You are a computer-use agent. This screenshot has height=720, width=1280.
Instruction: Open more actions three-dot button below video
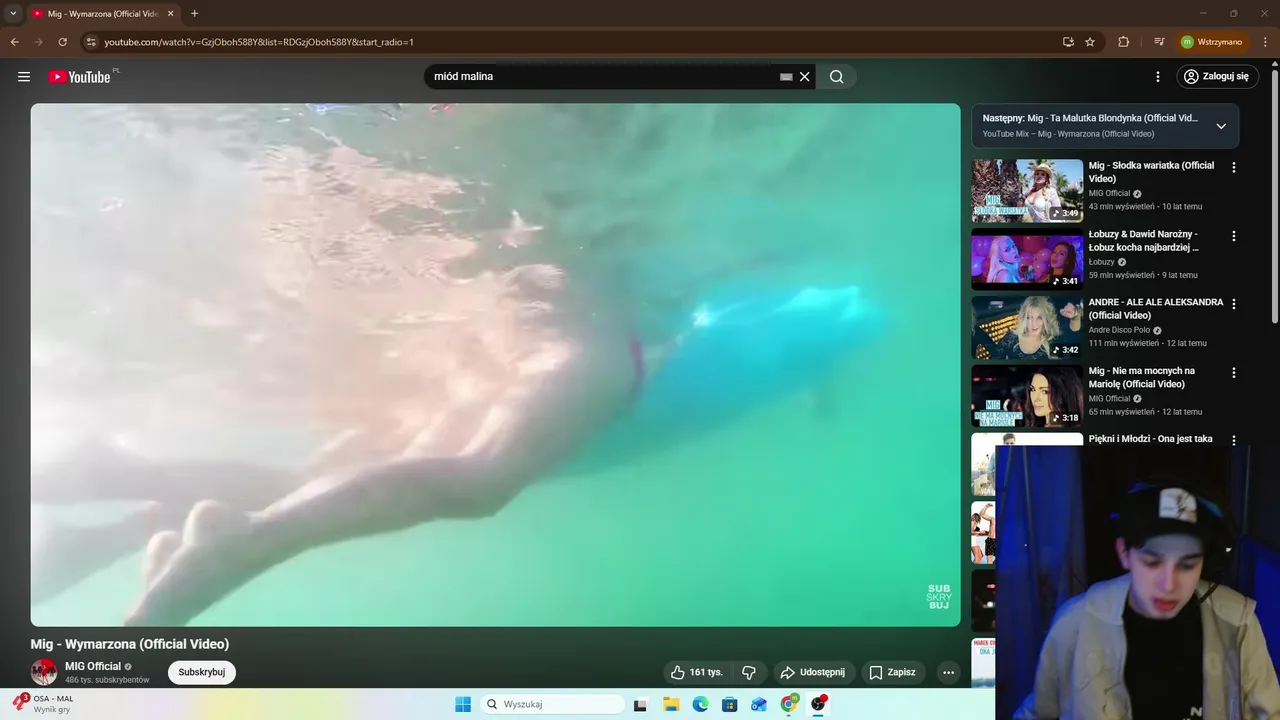click(948, 672)
